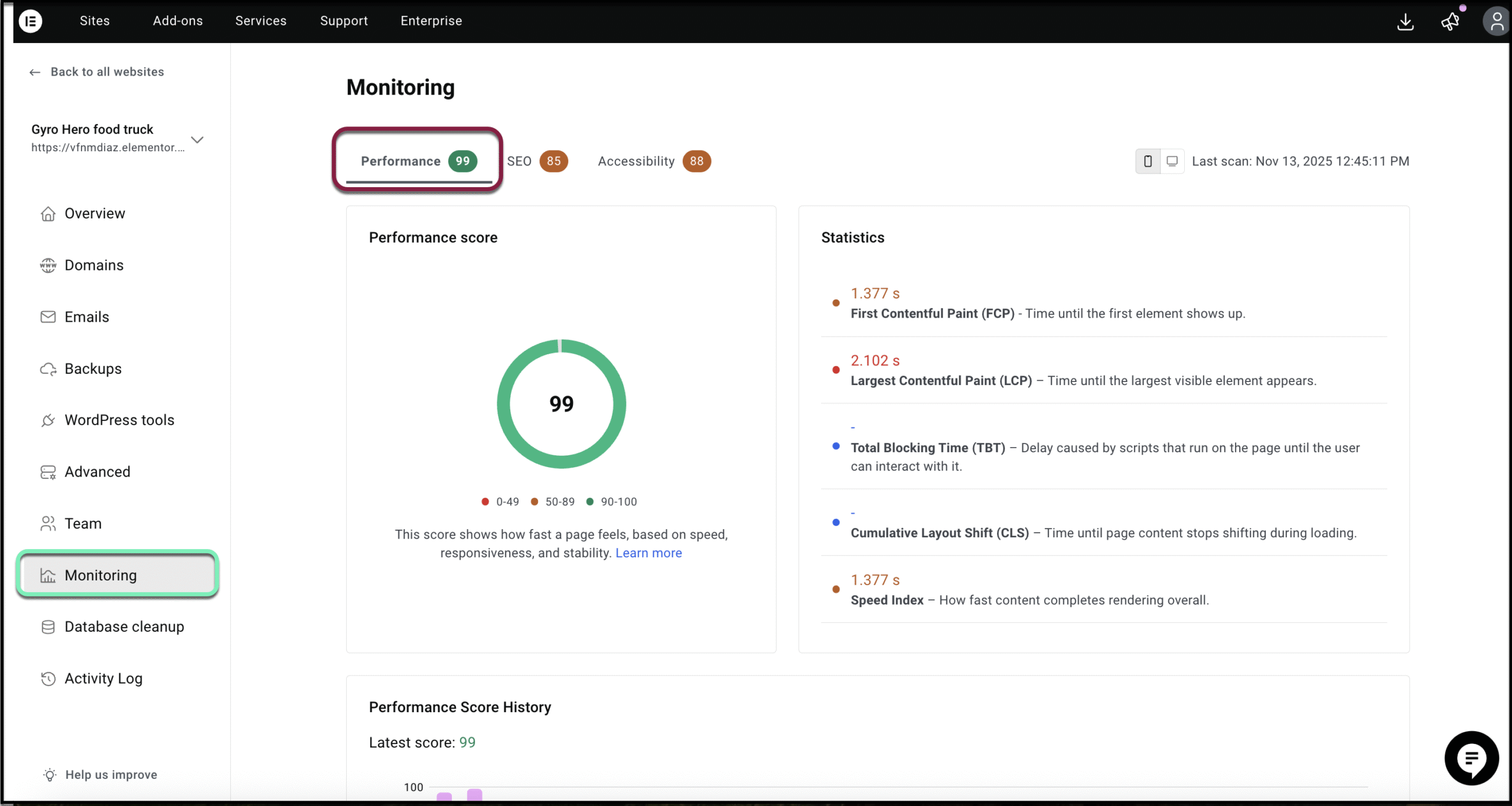The image size is (1512, 806).
Task: Switch scan view to desktop device
Action: [x=1172, y=161]
